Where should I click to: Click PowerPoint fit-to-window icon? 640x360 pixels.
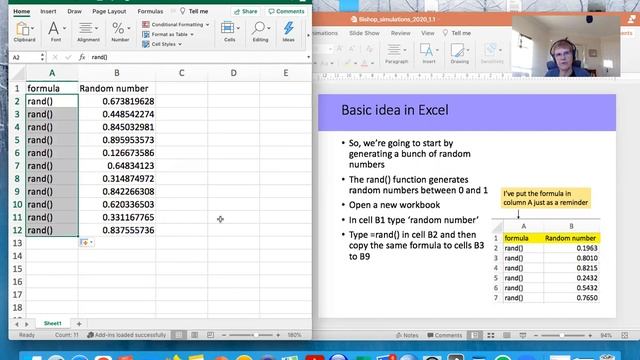click(x=625, y=335)
